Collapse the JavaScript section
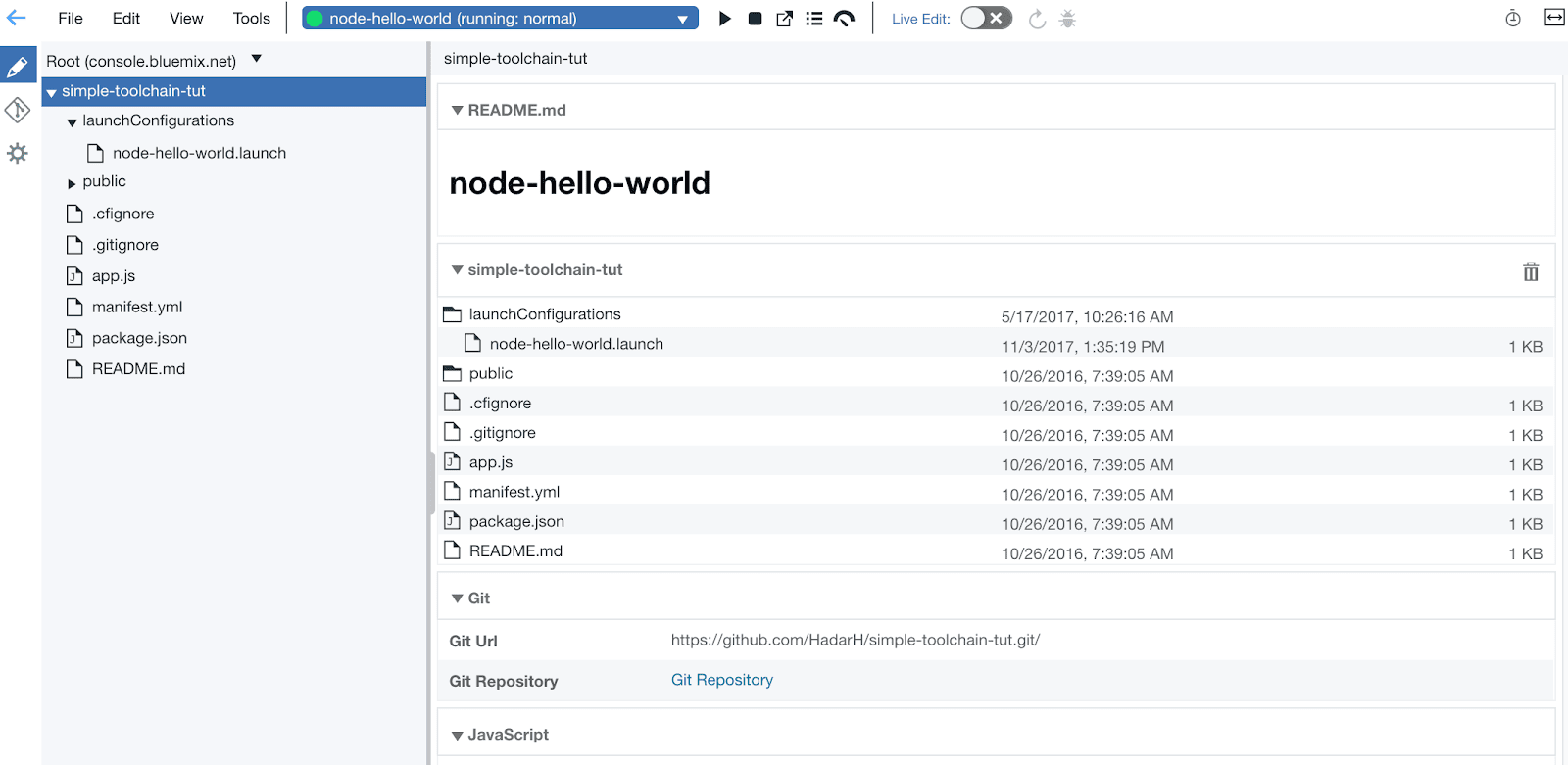 [457, 735]
